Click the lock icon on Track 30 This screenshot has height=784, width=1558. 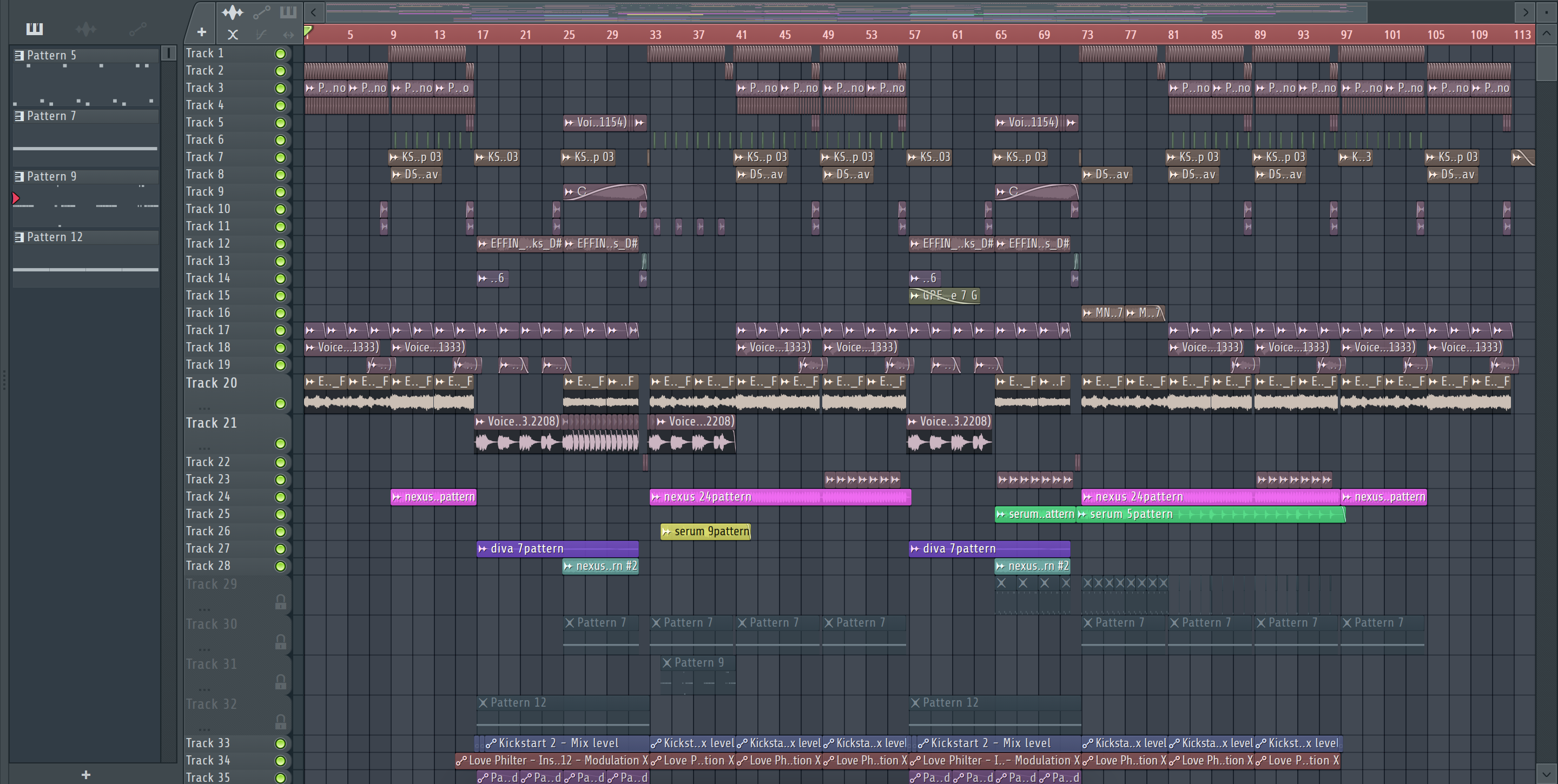point(281,641)
